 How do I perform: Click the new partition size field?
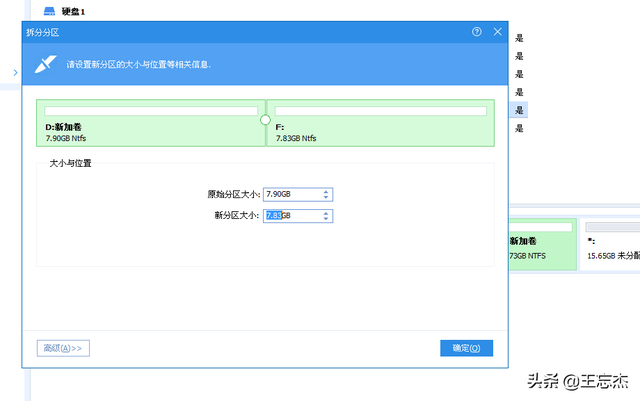pyautogui.click(x=298, y=216)
